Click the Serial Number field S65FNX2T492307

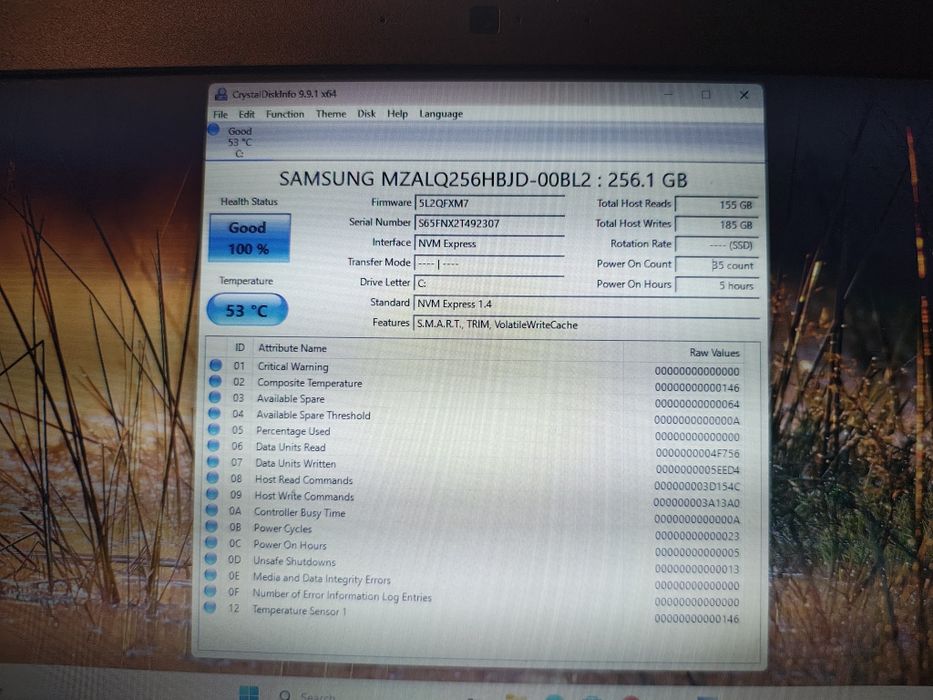click(x=489, y=223)
